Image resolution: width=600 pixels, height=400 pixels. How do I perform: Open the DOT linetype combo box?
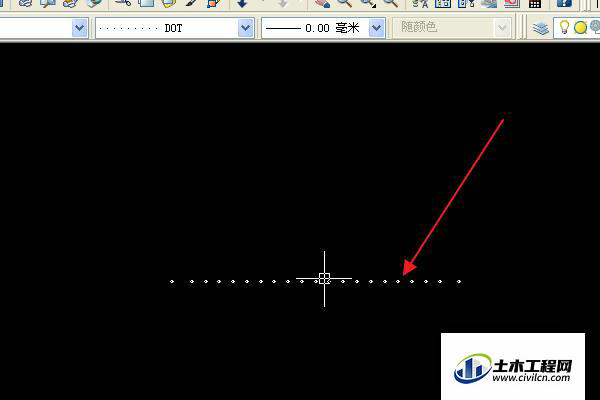click(174, 28)
